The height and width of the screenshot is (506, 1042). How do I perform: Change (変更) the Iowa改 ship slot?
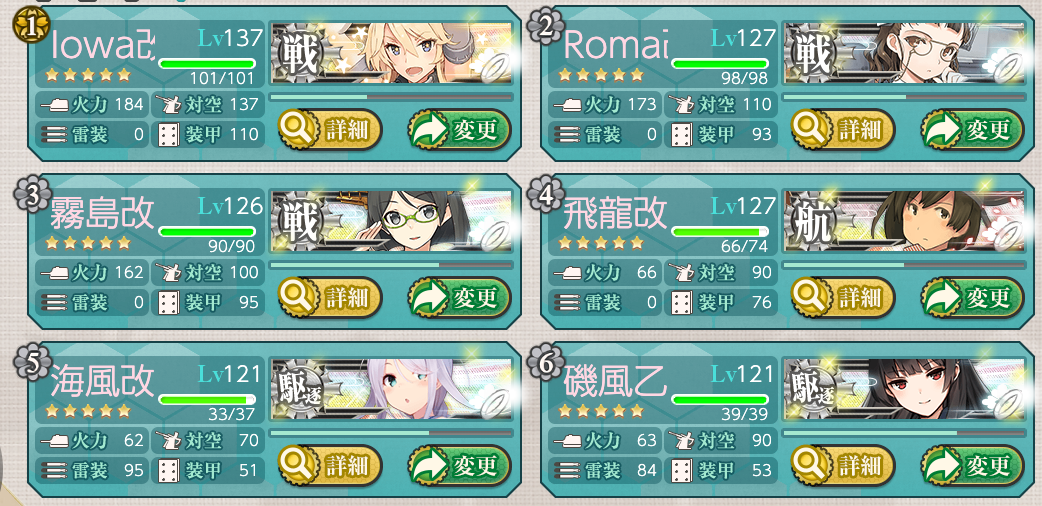[459, 130]
